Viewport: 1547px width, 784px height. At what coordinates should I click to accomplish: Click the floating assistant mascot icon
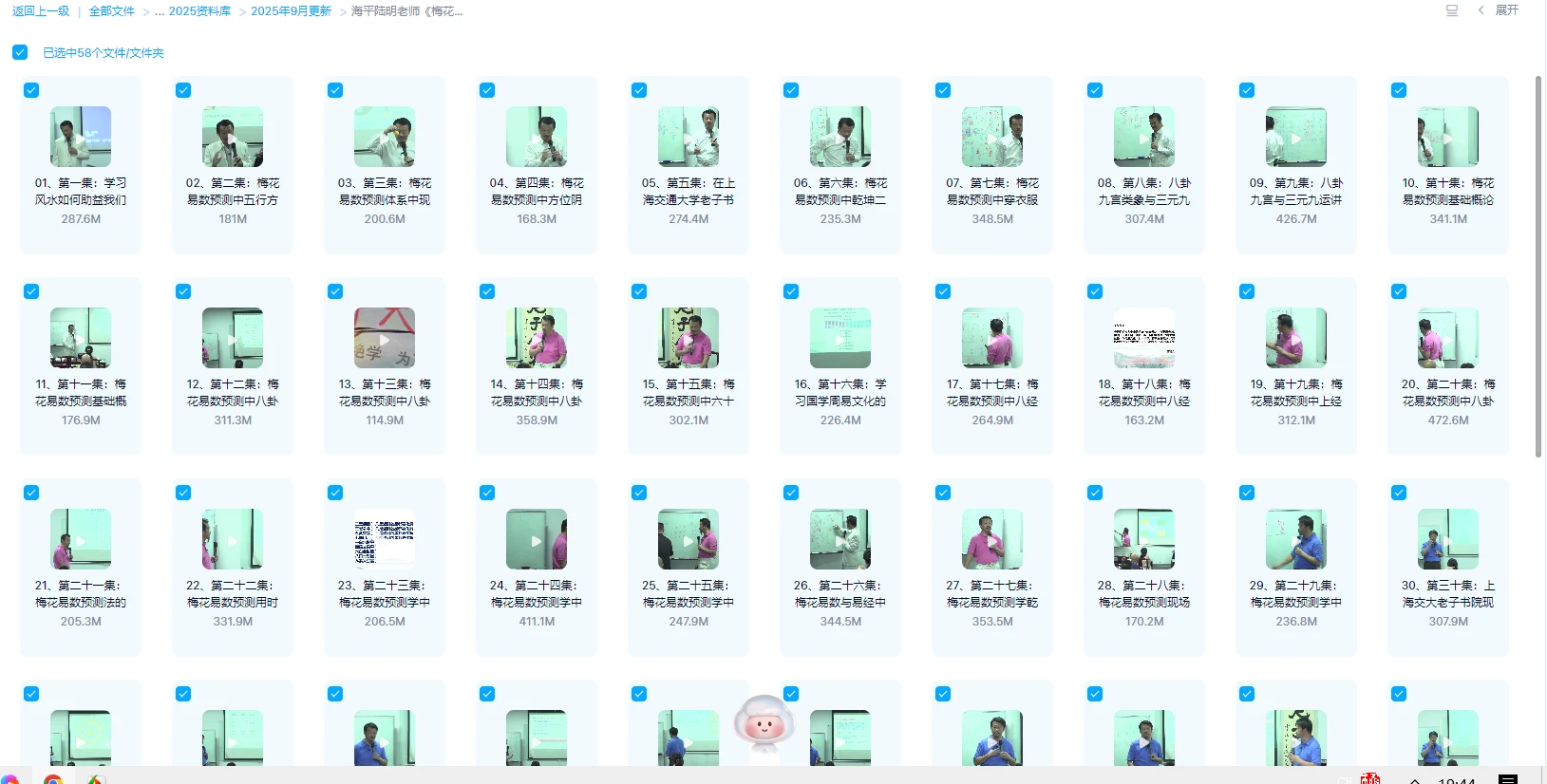(764, 723)
